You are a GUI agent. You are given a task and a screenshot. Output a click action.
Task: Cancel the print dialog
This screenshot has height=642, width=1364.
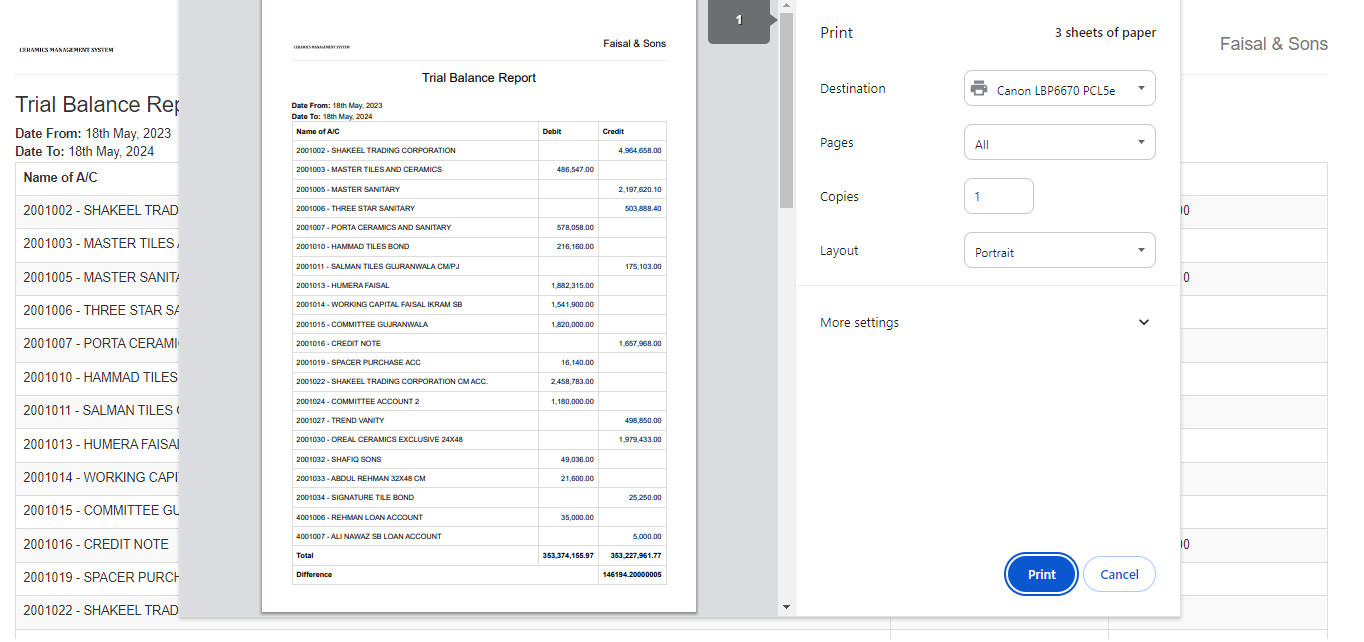pyautogui.click(x=1119, y=575)
